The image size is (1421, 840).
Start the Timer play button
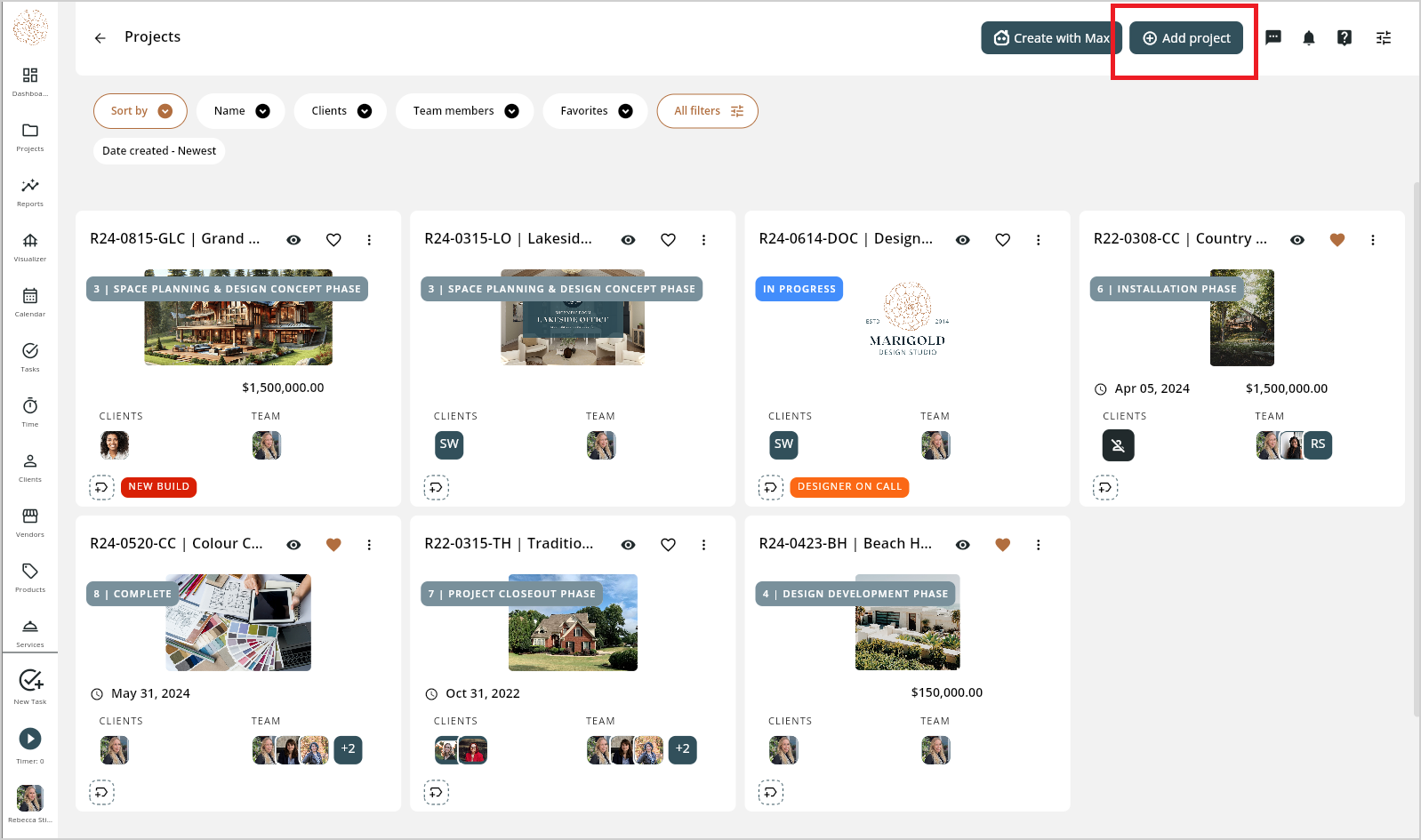point(30,739)
